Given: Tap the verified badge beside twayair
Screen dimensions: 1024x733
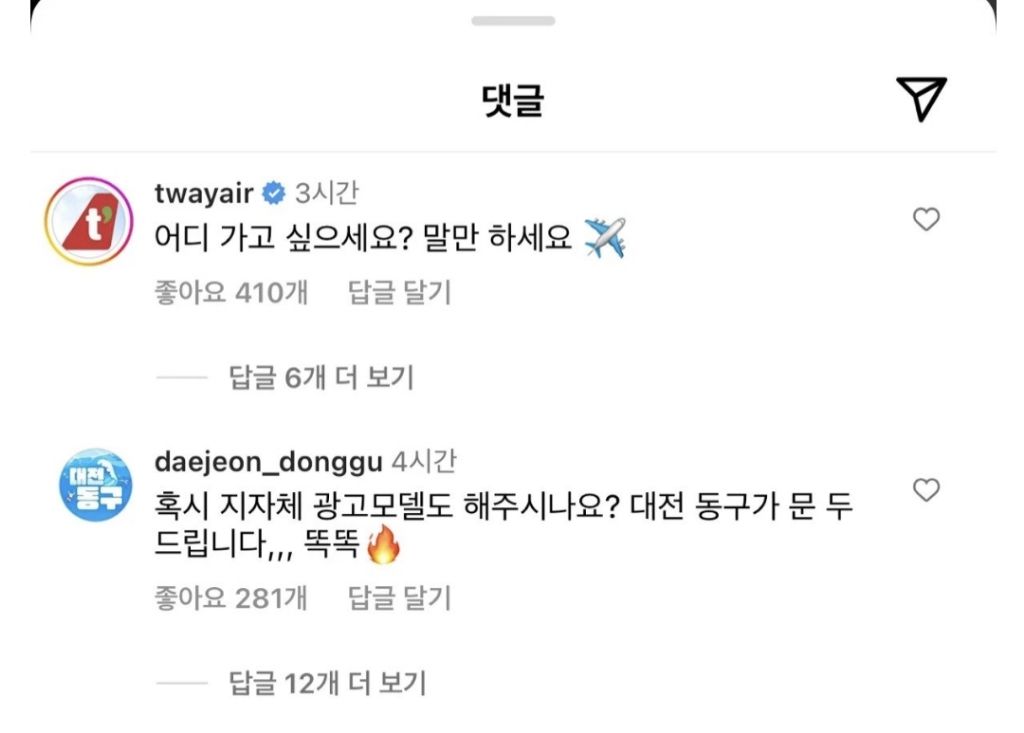Looking at the screenshot, I should 274,193.
